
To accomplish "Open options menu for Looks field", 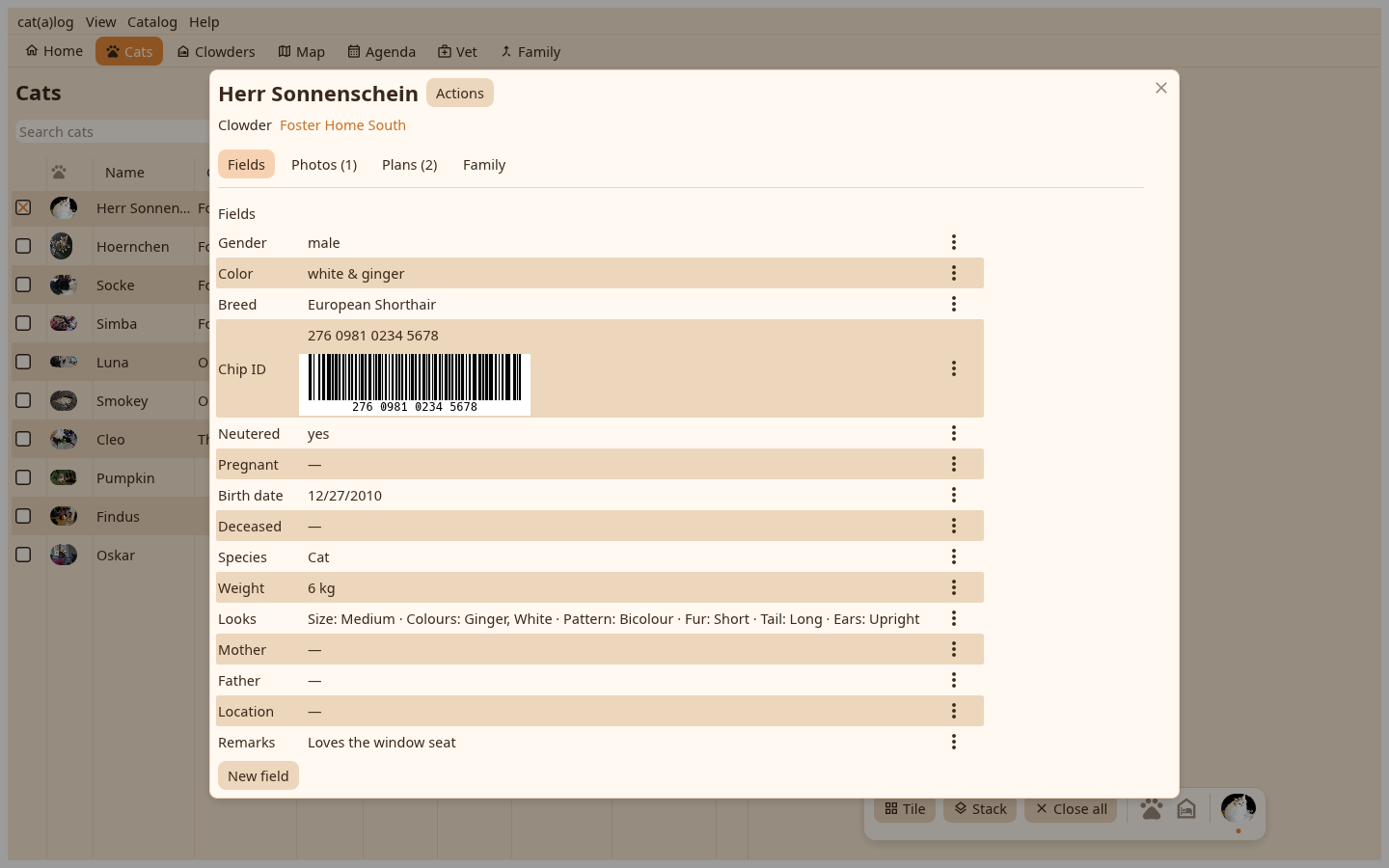I will tap(953, 618).
